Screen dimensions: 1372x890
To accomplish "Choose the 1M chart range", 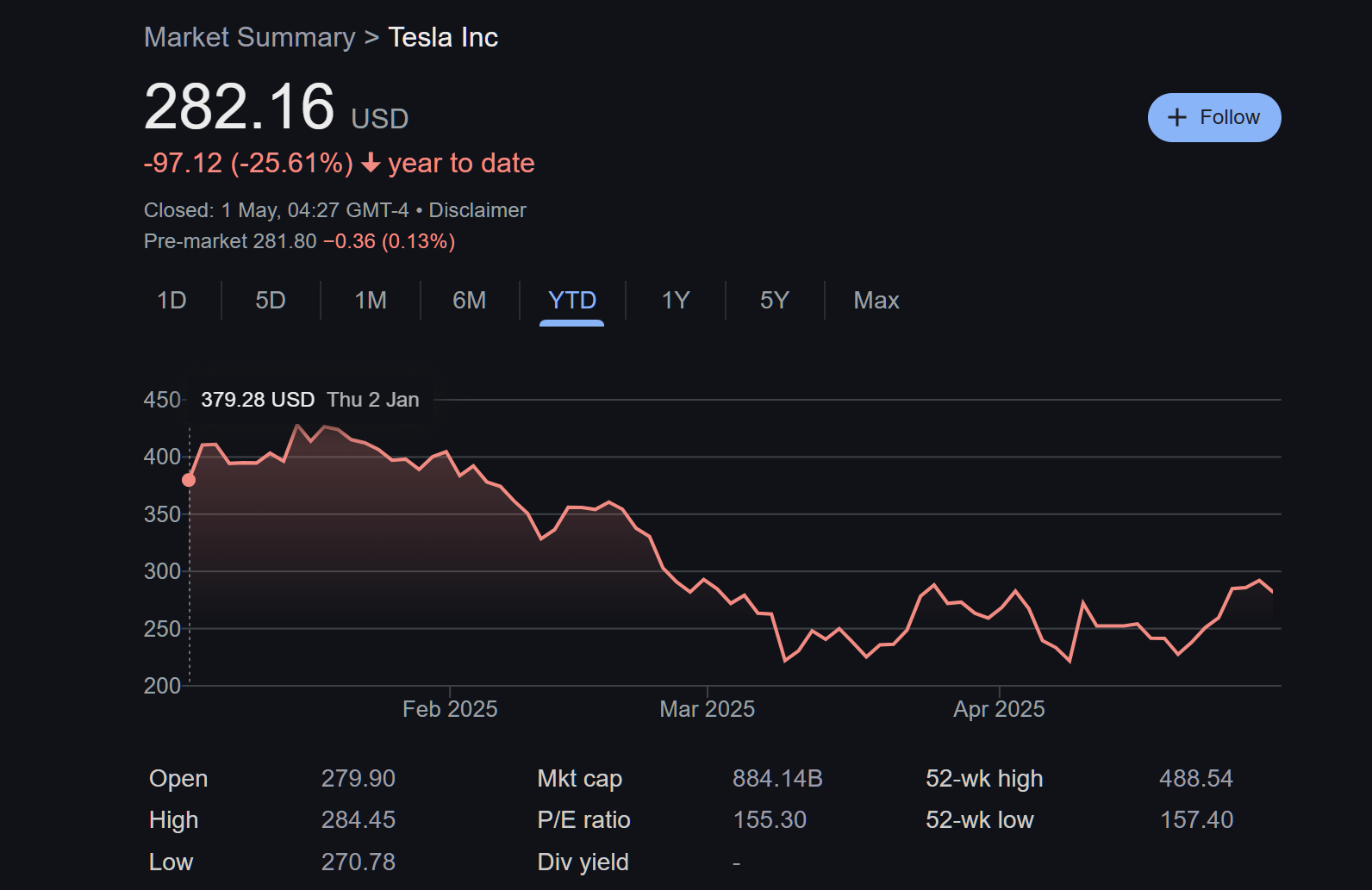I will tap(370, 300).
